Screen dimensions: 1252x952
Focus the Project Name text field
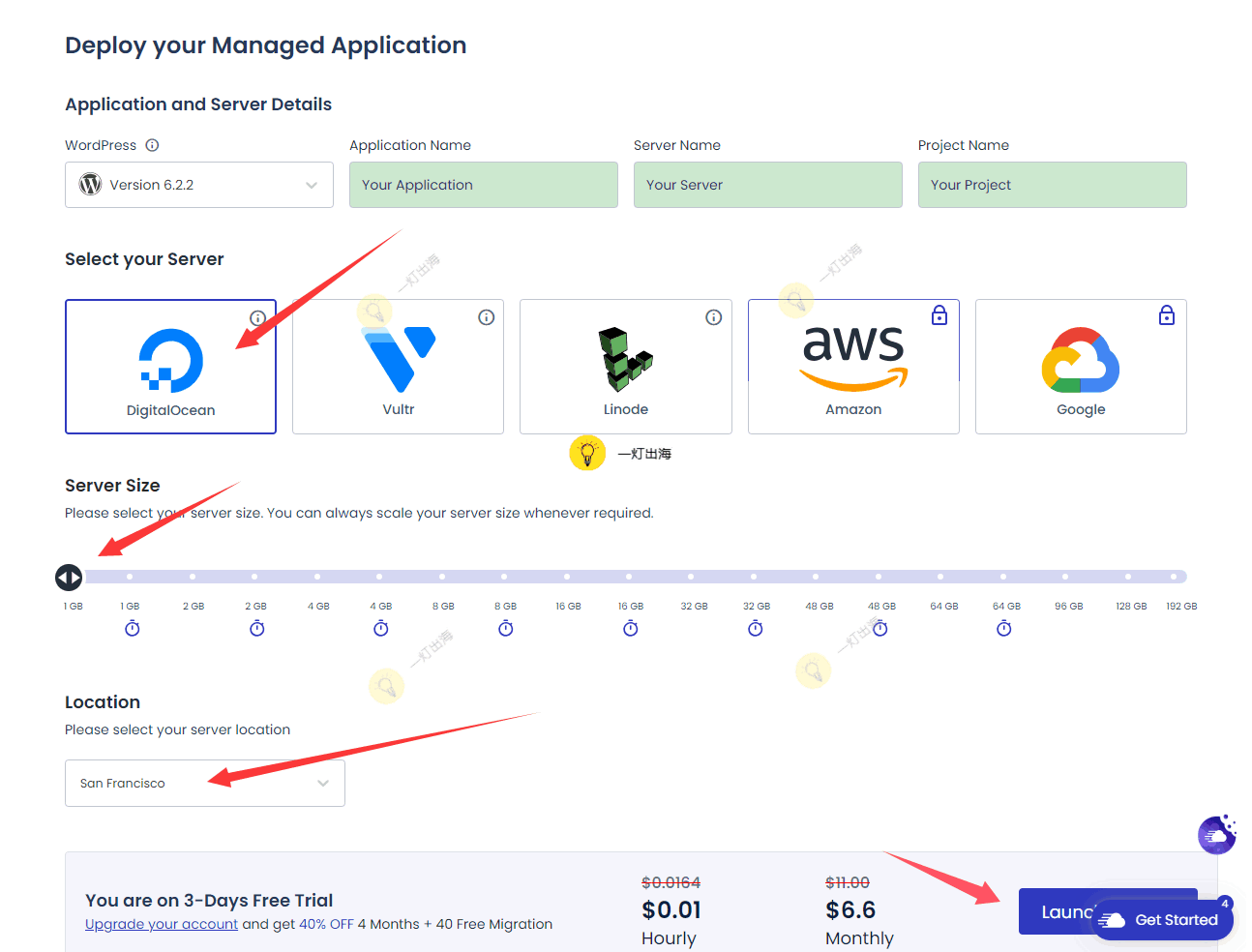pyautogui.click(x=1052, y=185)
